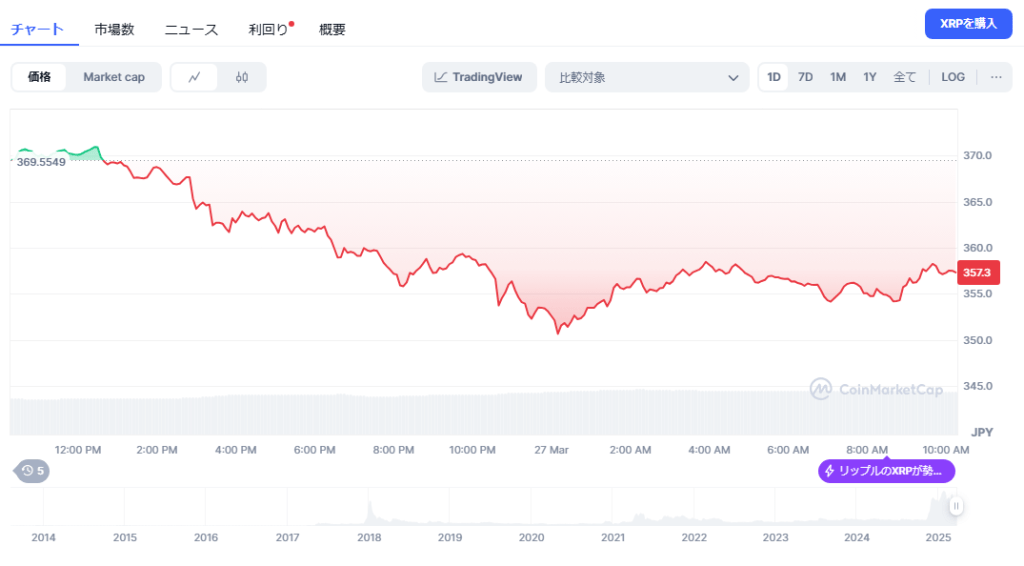Select the 価格 price toggle
Viewport: 1024px width, 566px height.
40,77
